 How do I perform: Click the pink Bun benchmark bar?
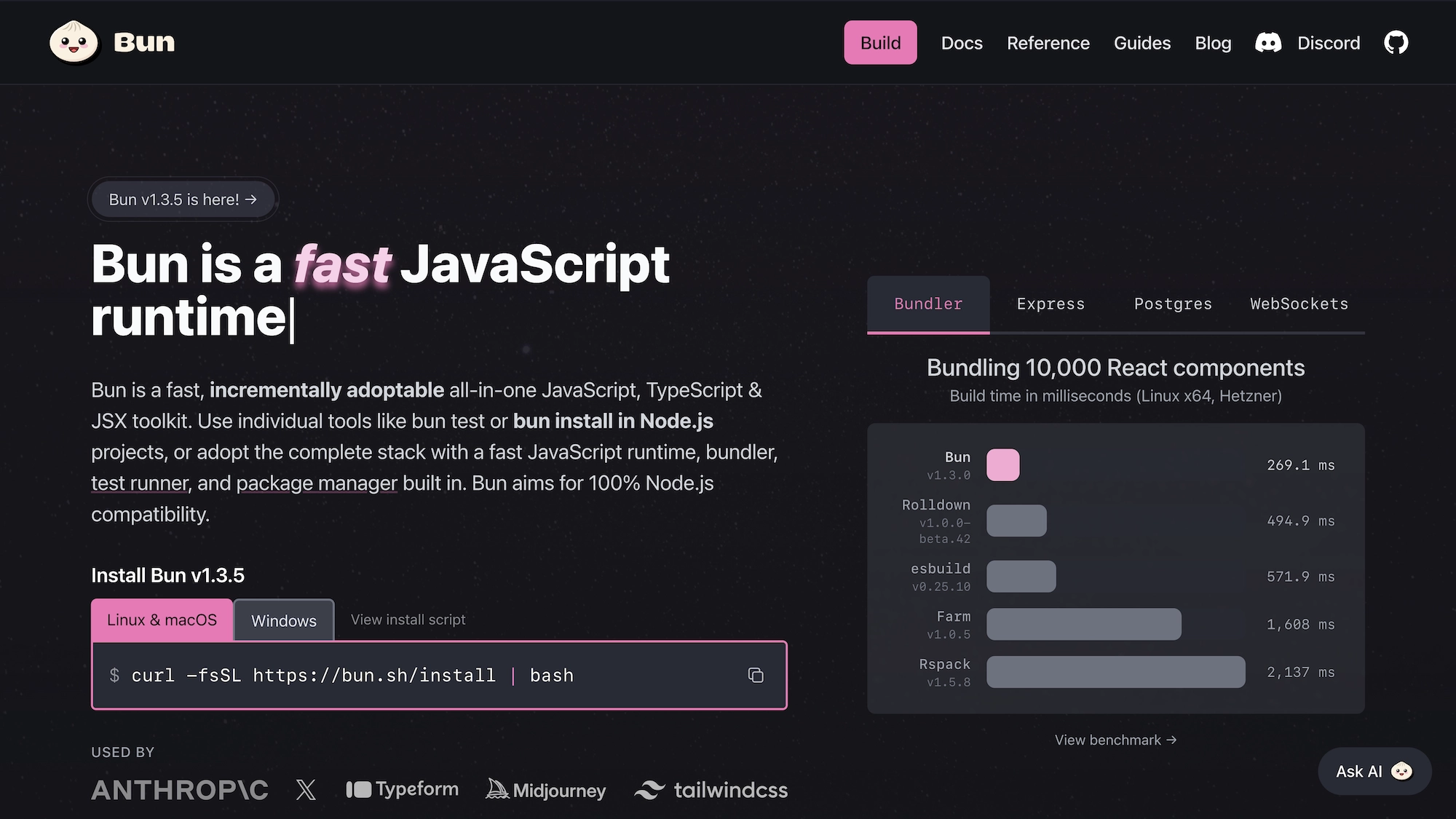[1002, 465]
